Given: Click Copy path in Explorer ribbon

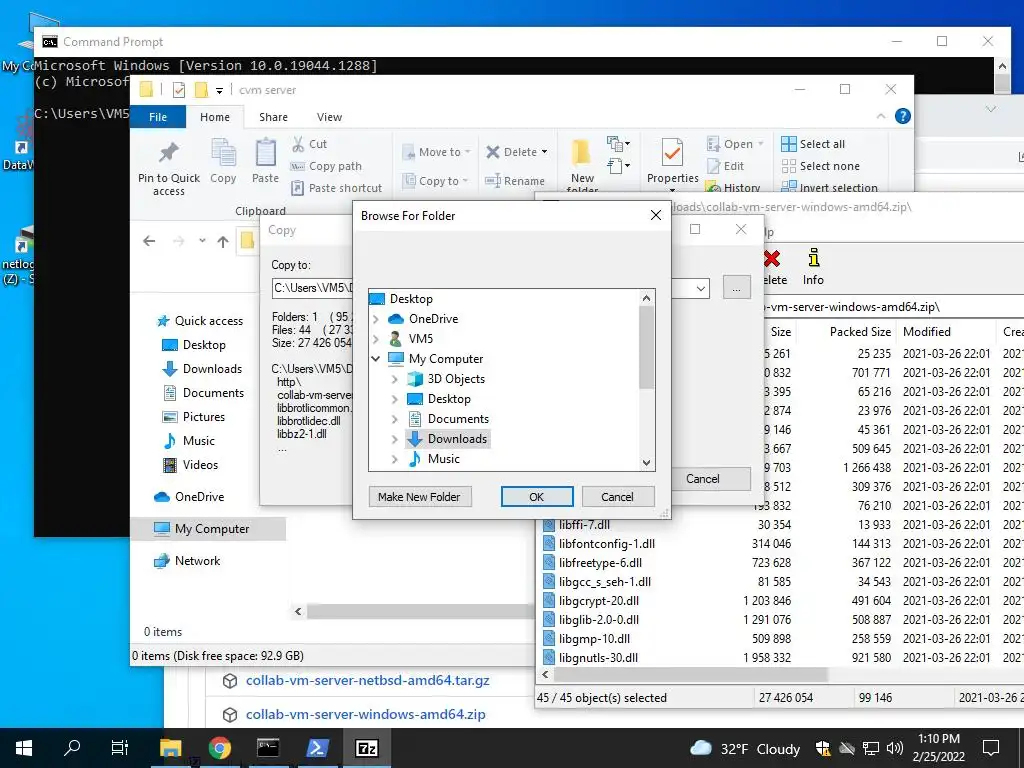Looking at the screenshot, I should click(326, 166).
